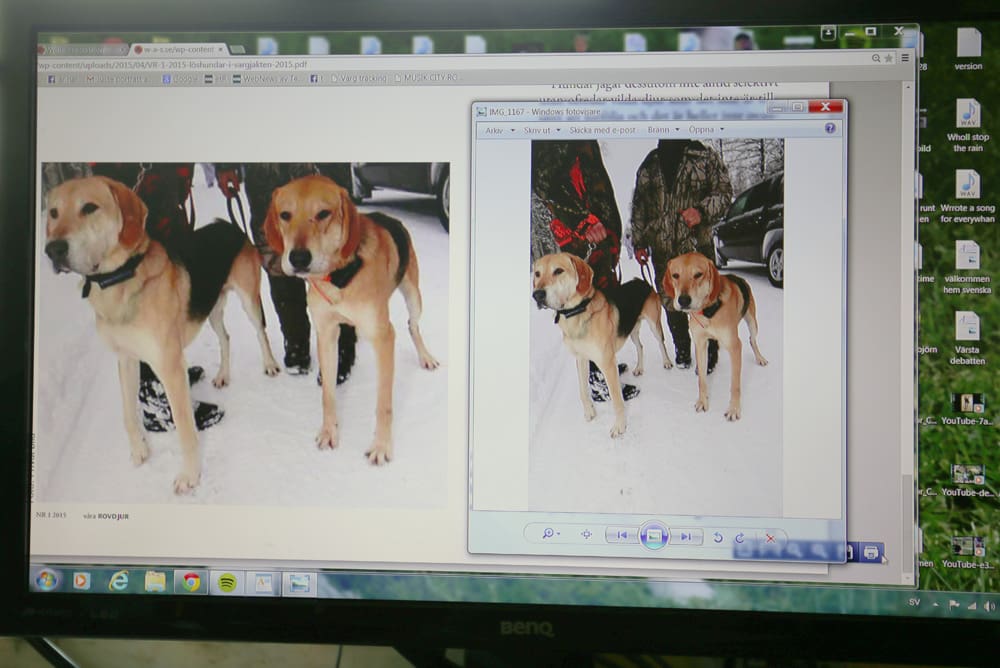Fit photo to actual size in fotovisare
The width and height of the screenshot is (1000, 668).
click(586, 534)
